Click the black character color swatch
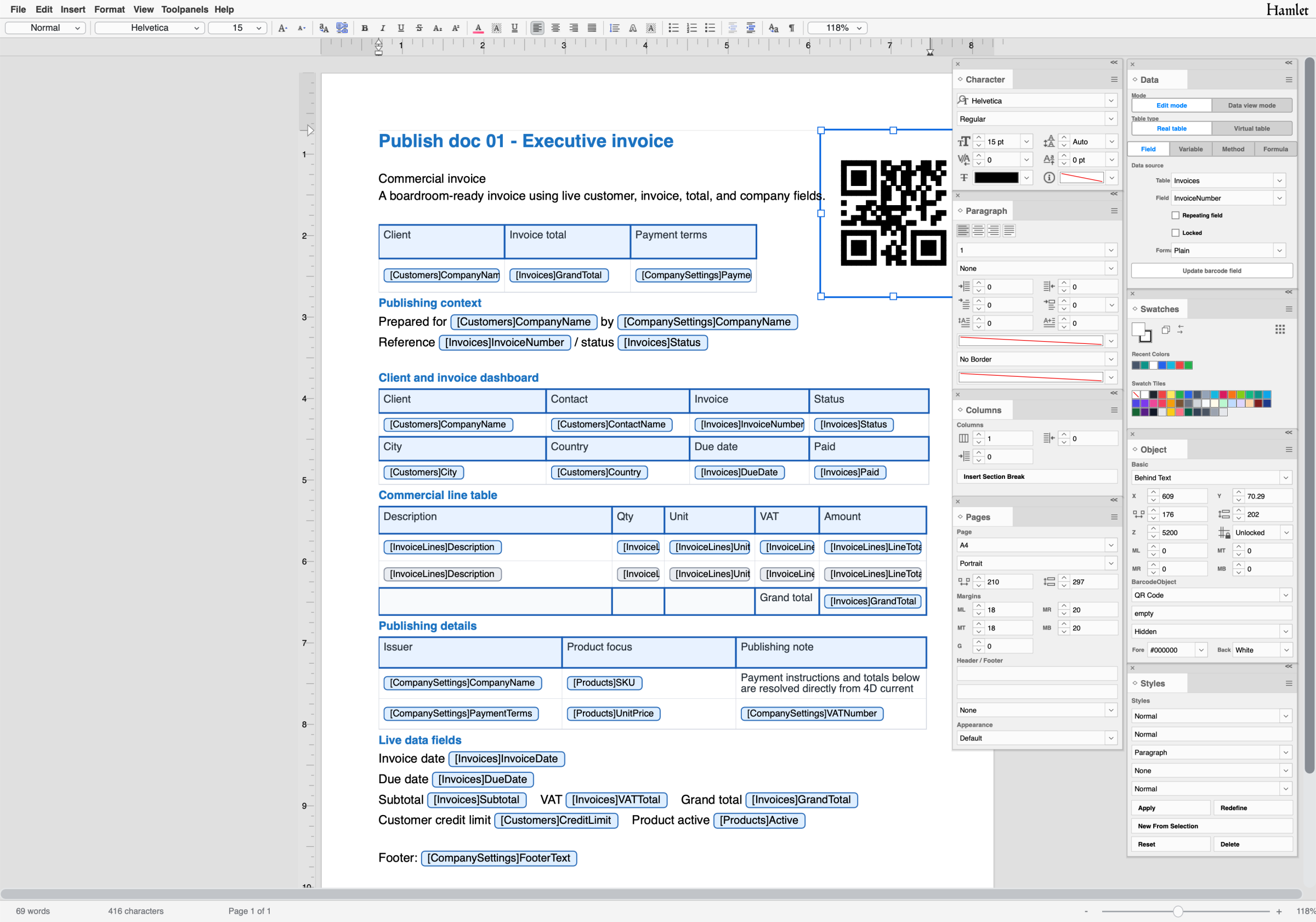 [x=996, y=178]
